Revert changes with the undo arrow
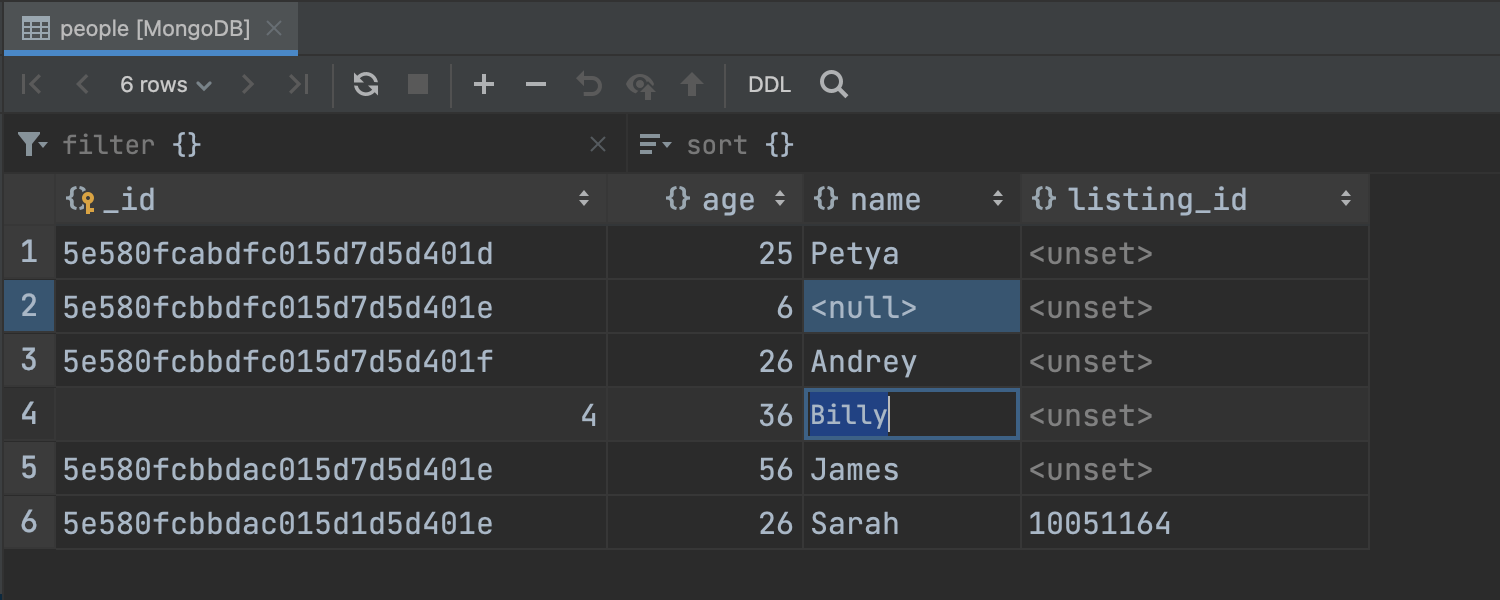Viewport: 1500px width, 600px height. click(x=589, y=85)
